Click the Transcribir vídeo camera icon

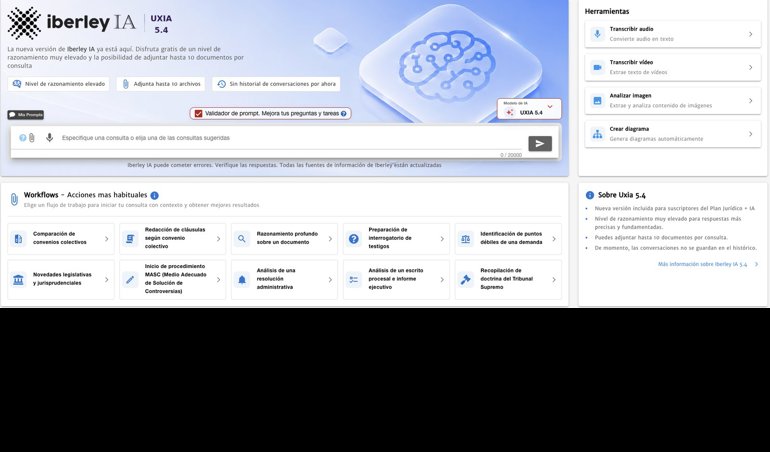tap(597, 67)
